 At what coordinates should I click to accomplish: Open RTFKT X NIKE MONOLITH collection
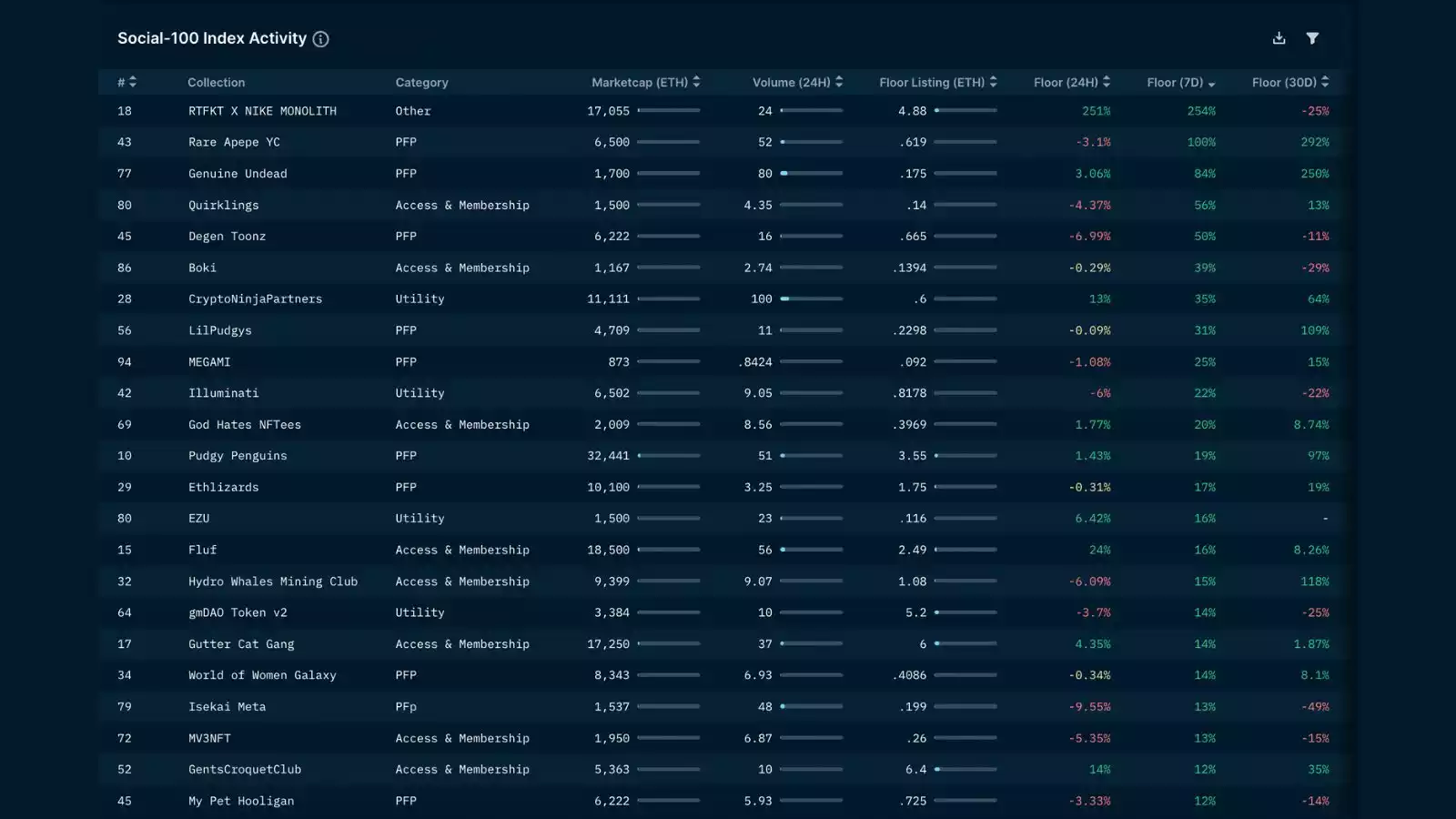click(x=262, y=111)
